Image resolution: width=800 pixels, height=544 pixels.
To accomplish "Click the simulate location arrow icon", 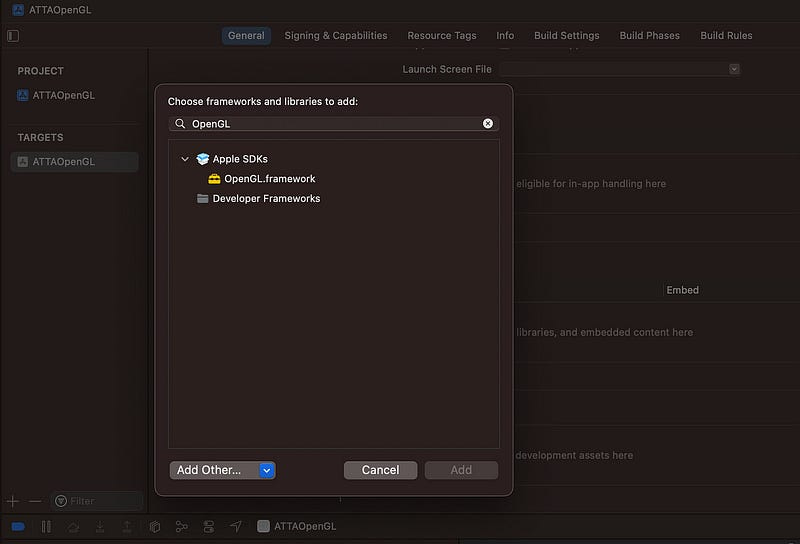I will point(236,526).
